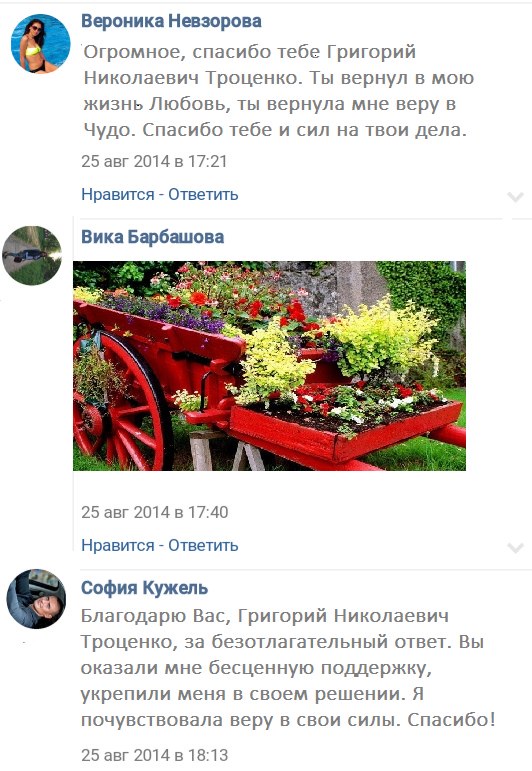Click the name link София Кужель
The width and height of the screenshot is (532, 771).
(x=144, y=588)
